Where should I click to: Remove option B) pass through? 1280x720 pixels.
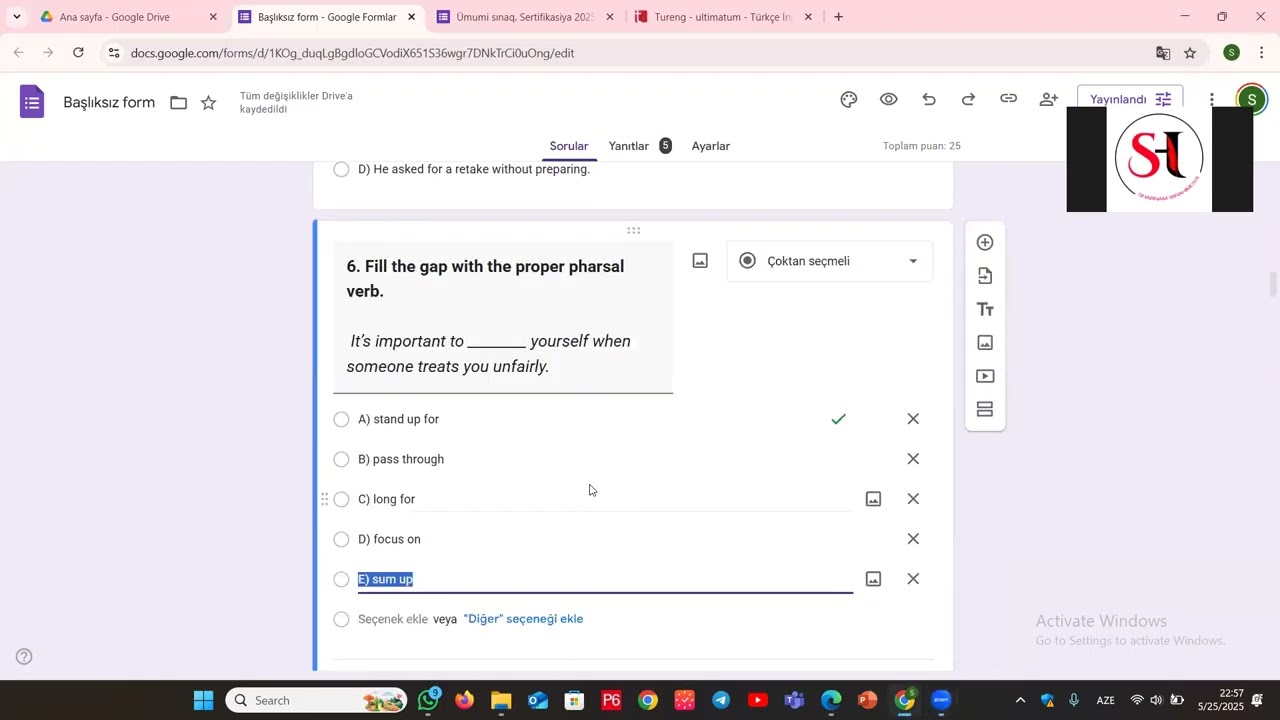coord(913,459)
